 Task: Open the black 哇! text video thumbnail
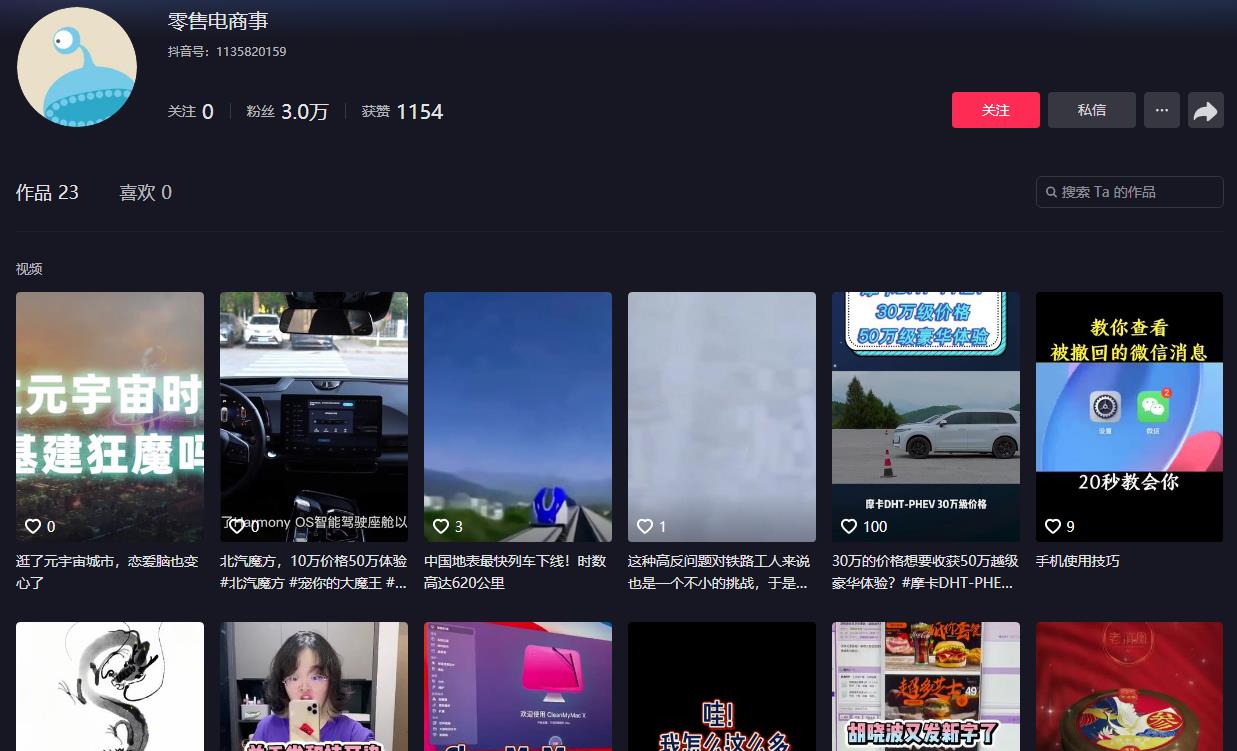722,686
